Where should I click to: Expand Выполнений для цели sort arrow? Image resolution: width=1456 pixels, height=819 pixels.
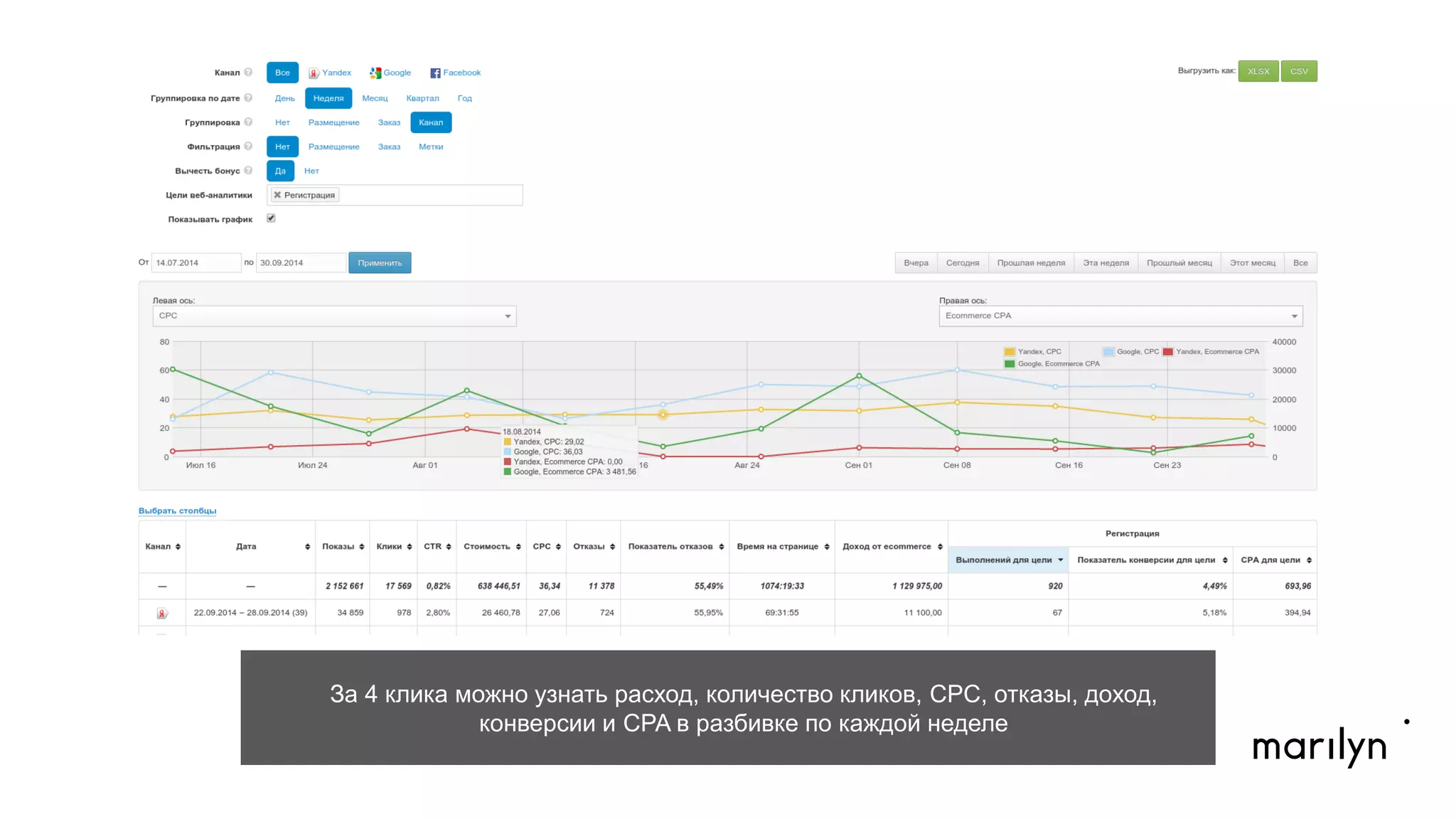(1060, 560)
